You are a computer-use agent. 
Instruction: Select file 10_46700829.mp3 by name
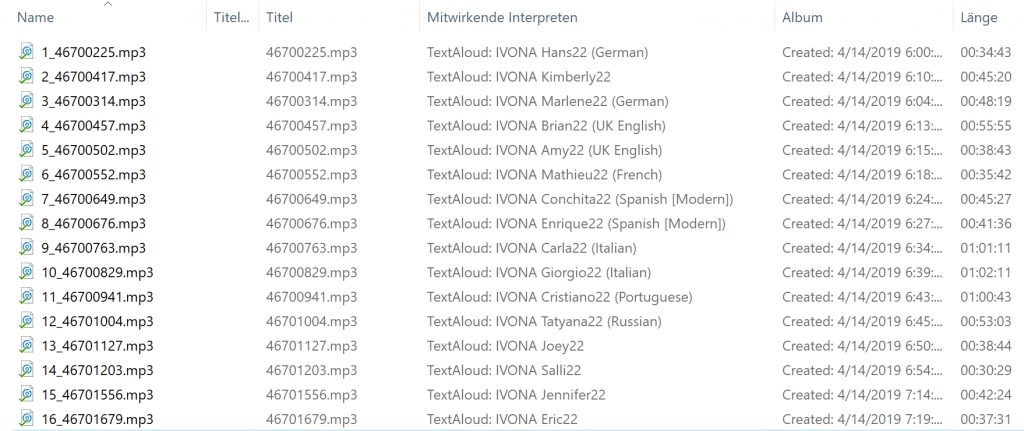pyautogui.click(x=97, y=272)
